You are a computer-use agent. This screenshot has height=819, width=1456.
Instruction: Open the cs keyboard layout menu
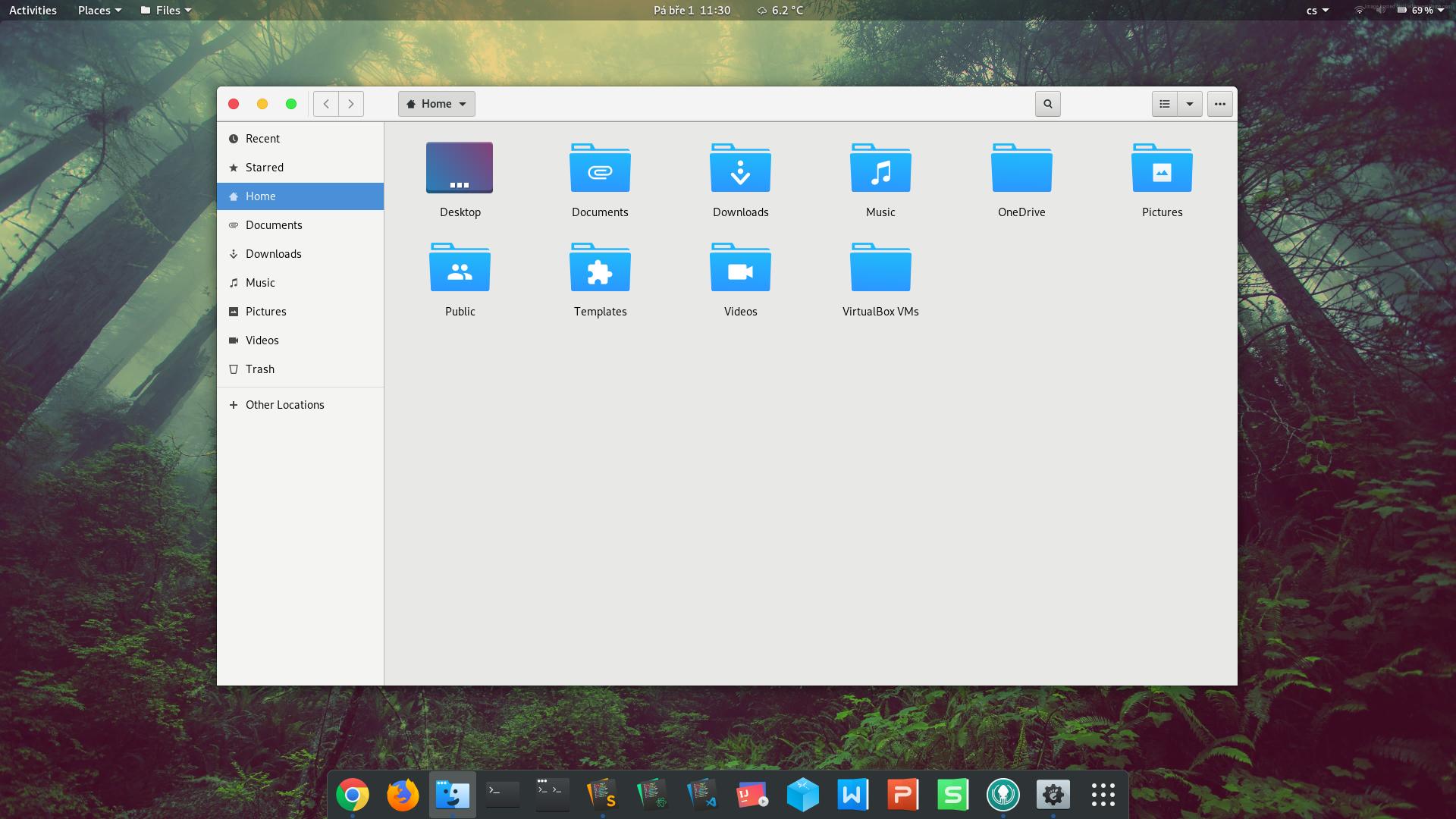(x=1316, y=10)
